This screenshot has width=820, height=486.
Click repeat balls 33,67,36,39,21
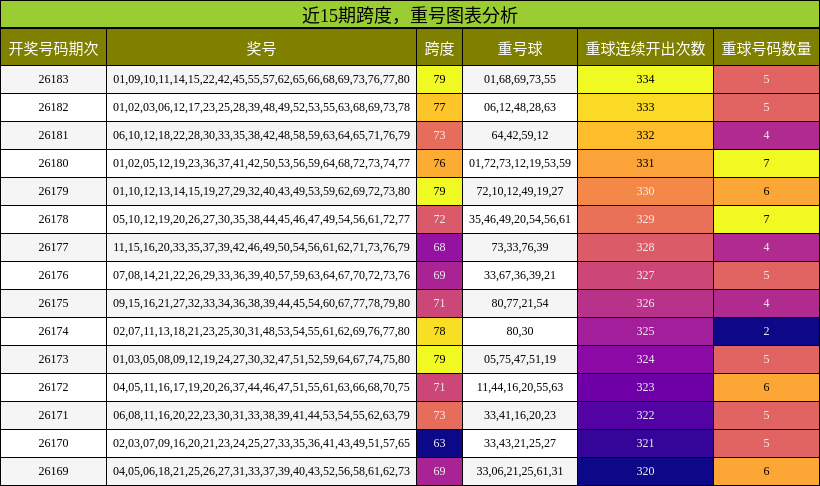click(x=520, y=275)
